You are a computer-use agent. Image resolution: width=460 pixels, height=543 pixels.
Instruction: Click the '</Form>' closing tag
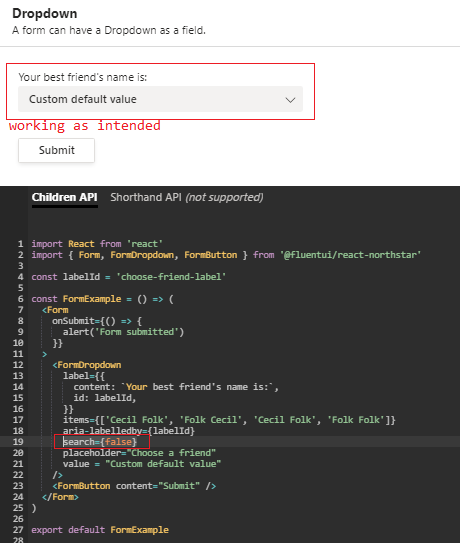pyautogui.click(x=60, y=497)
